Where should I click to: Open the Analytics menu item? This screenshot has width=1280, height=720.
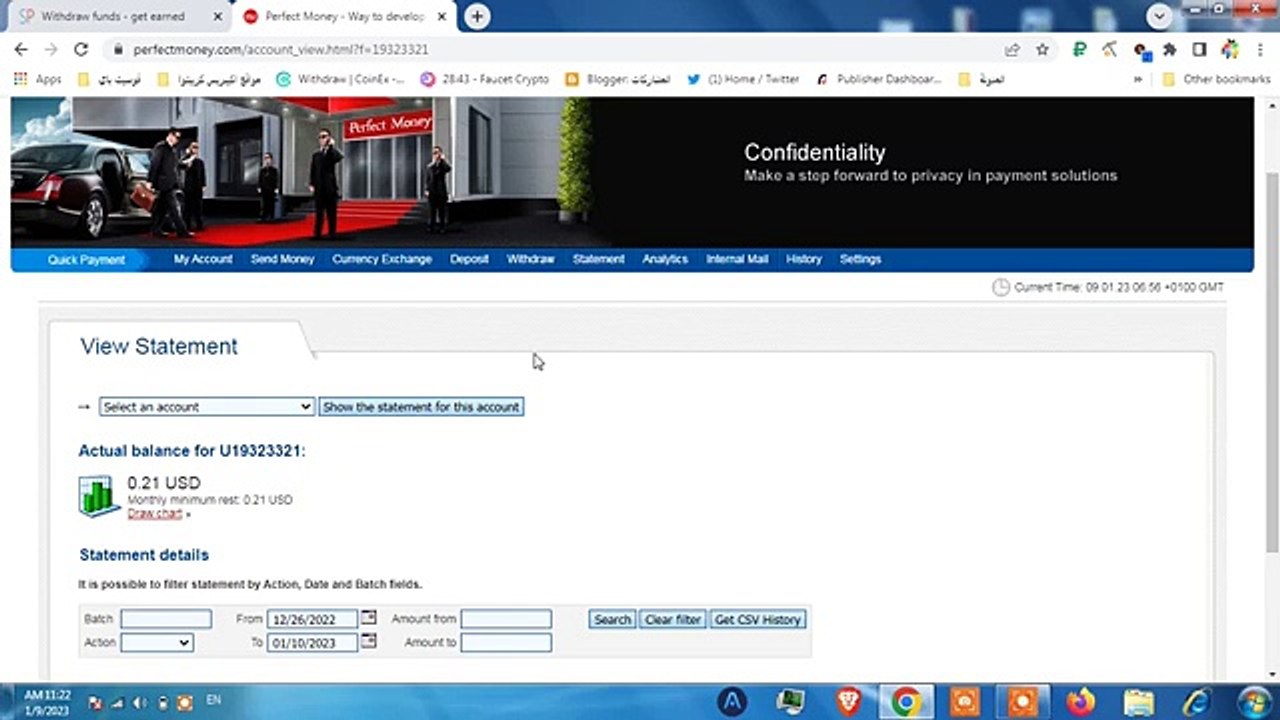[x=665, y=259]
